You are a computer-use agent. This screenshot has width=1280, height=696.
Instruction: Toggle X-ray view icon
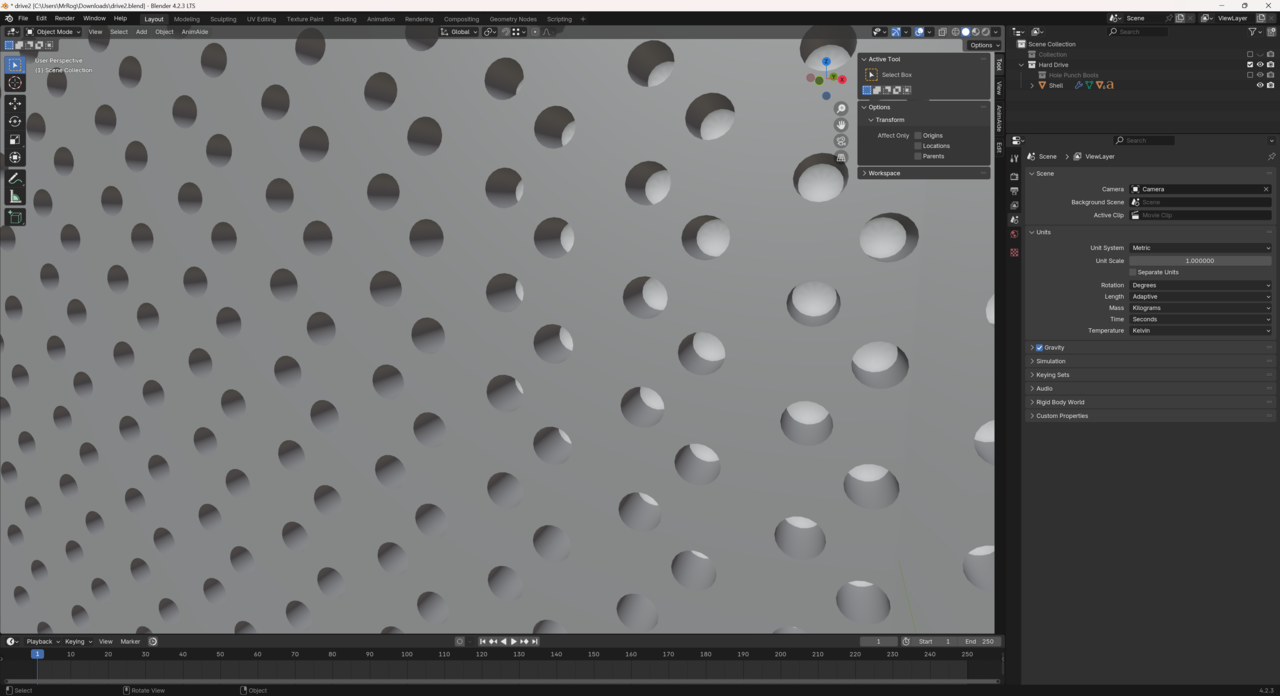pyautogui.click(x=942, y=32)
